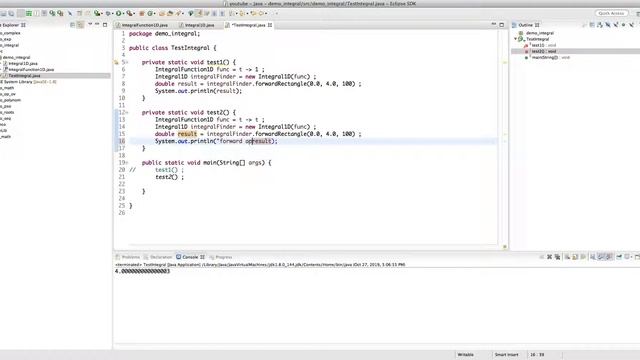This screenshot has height=360, width=640.
Task: Click the Quick Access field
Action: (611, 13)
